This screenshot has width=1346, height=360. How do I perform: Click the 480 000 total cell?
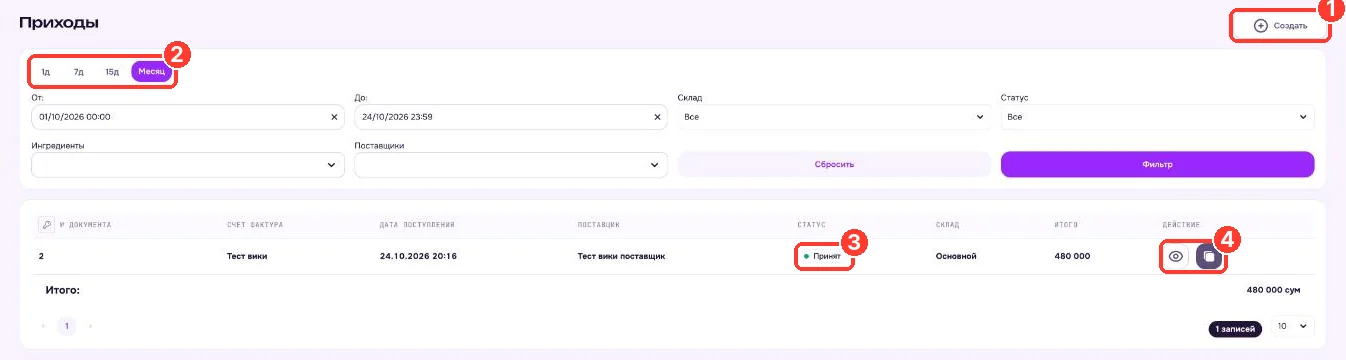(1072, 257)
